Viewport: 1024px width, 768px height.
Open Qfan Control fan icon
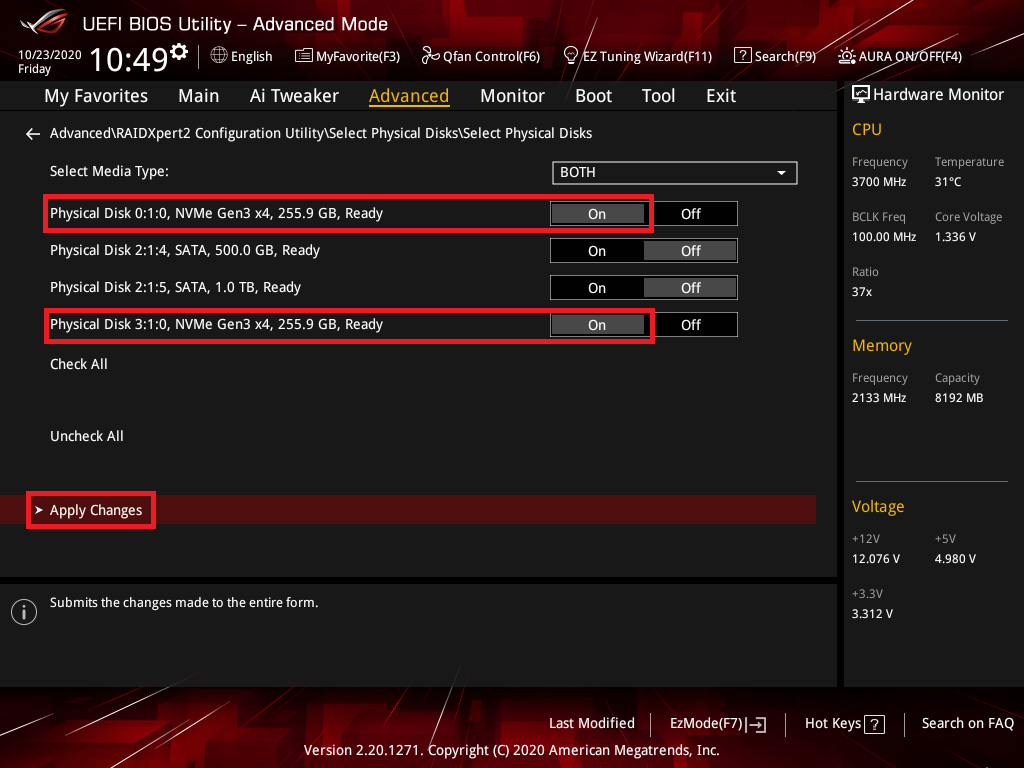[431, 56]
